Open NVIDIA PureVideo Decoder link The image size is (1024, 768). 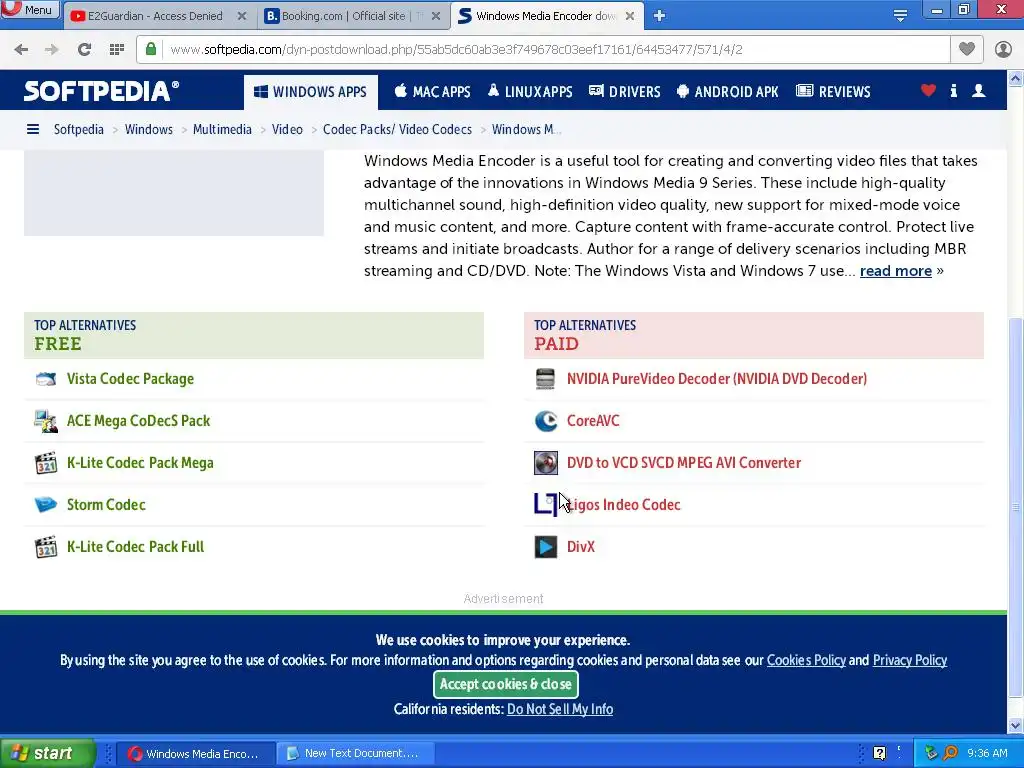coord(716,379)
